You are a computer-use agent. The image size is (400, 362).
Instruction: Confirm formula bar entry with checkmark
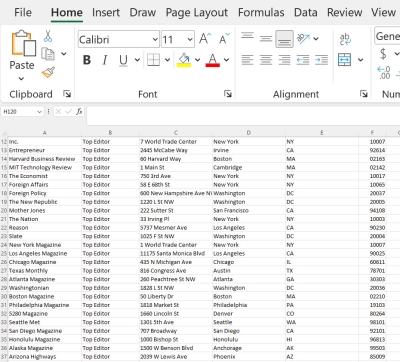point(69,111)
